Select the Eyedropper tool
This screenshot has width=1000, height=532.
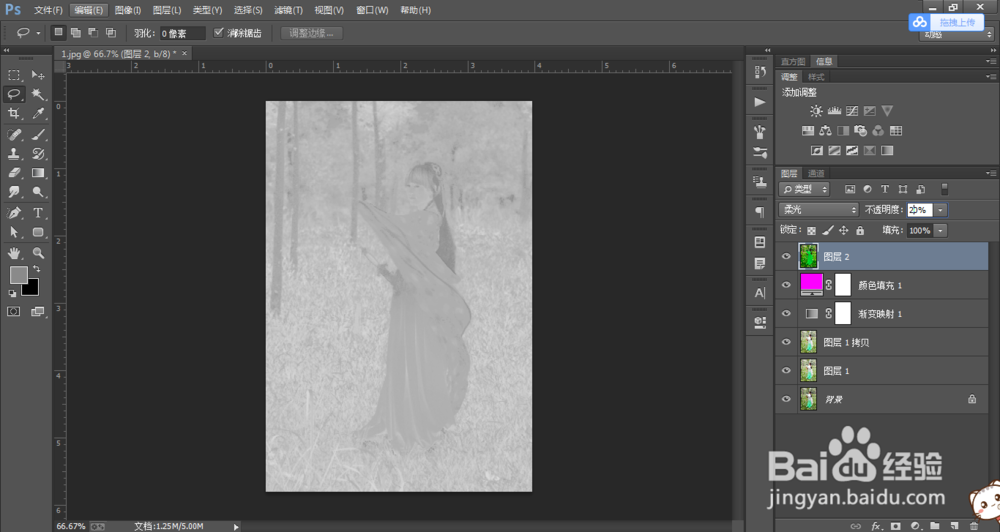click(x=38, y=114)
